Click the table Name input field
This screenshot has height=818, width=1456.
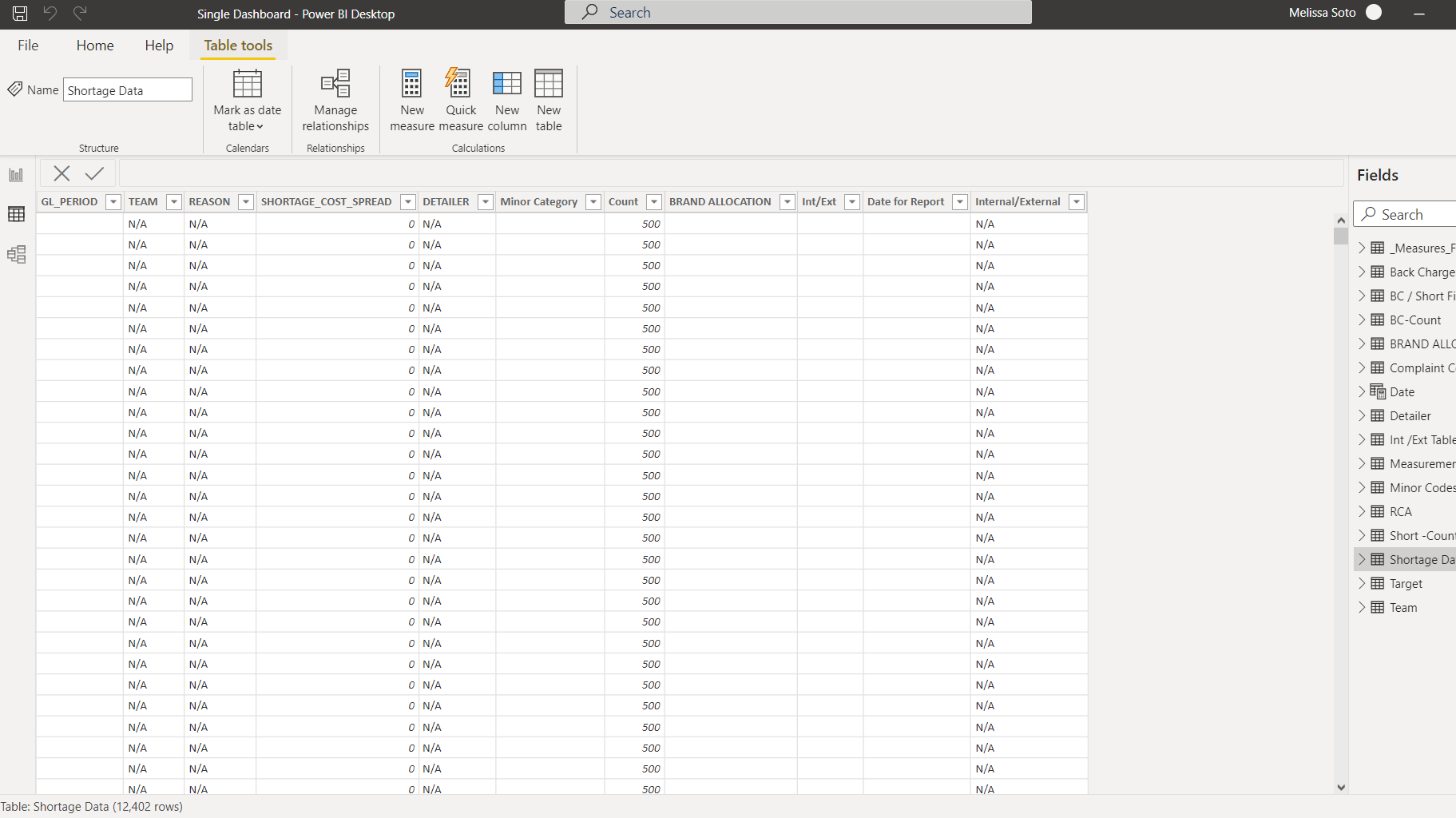click(128, 90)
